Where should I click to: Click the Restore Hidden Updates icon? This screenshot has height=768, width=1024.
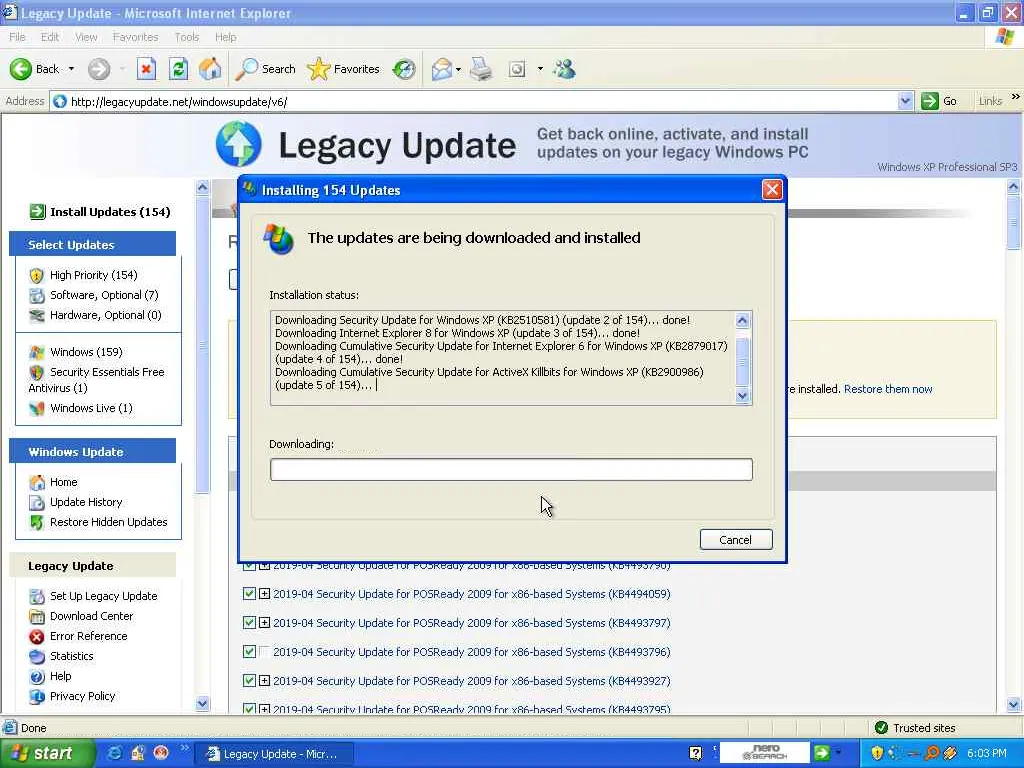(37, 522)
